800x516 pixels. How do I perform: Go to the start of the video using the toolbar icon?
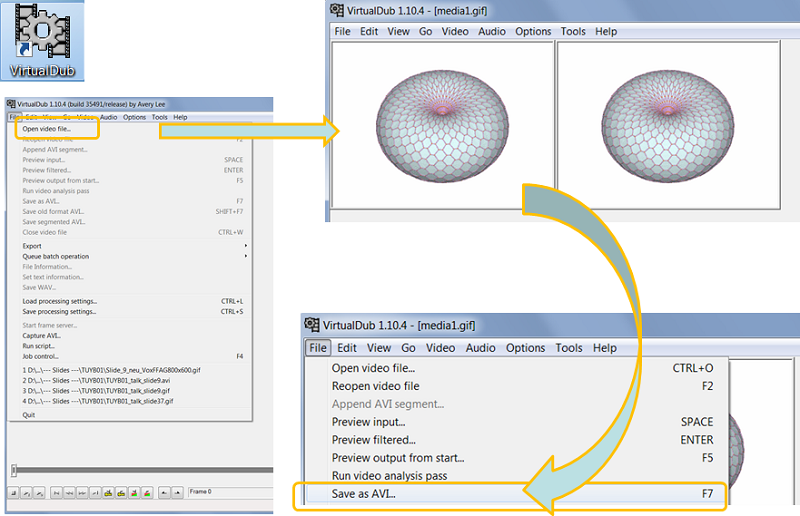pos(56,493)
